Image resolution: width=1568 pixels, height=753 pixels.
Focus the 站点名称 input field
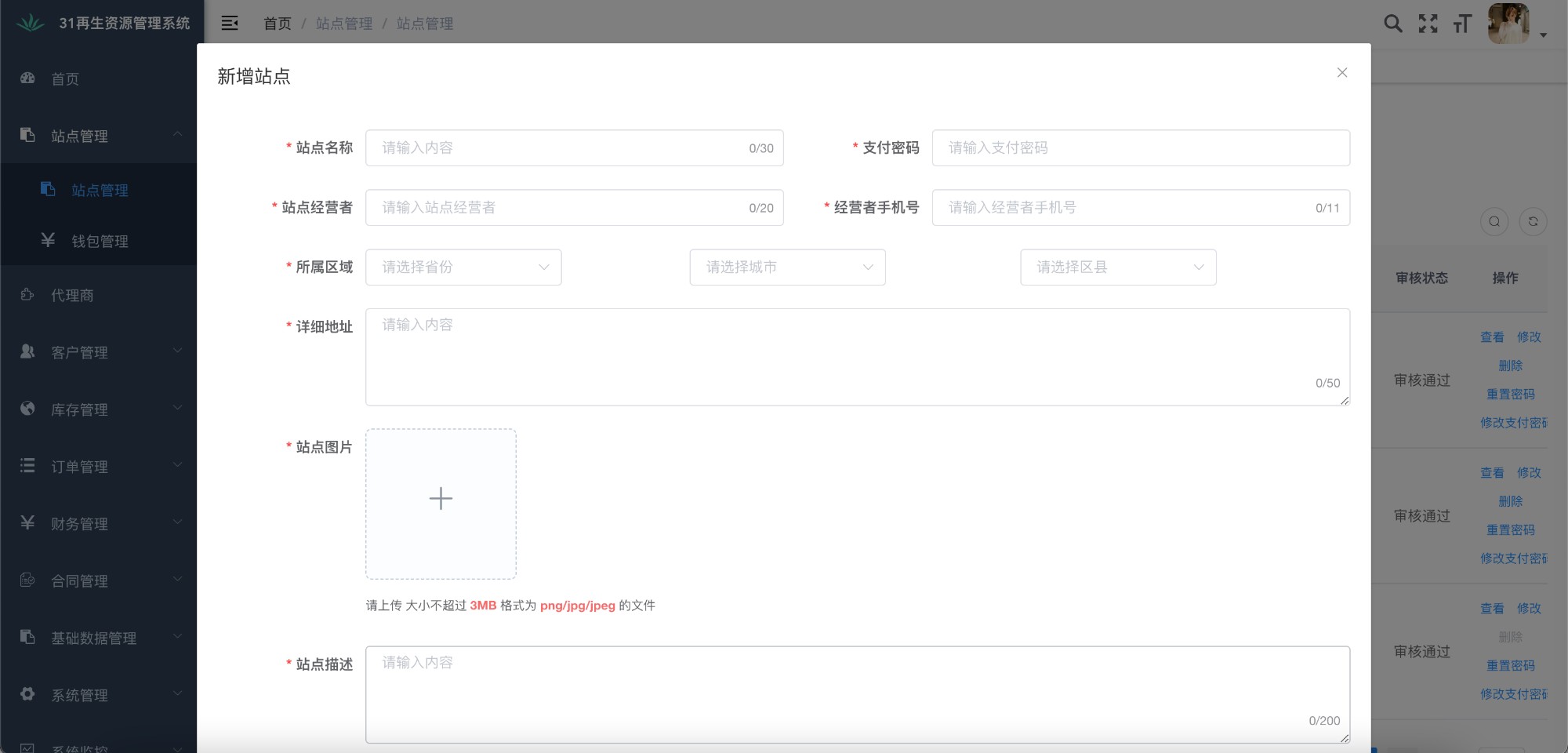tap(574, 147)
